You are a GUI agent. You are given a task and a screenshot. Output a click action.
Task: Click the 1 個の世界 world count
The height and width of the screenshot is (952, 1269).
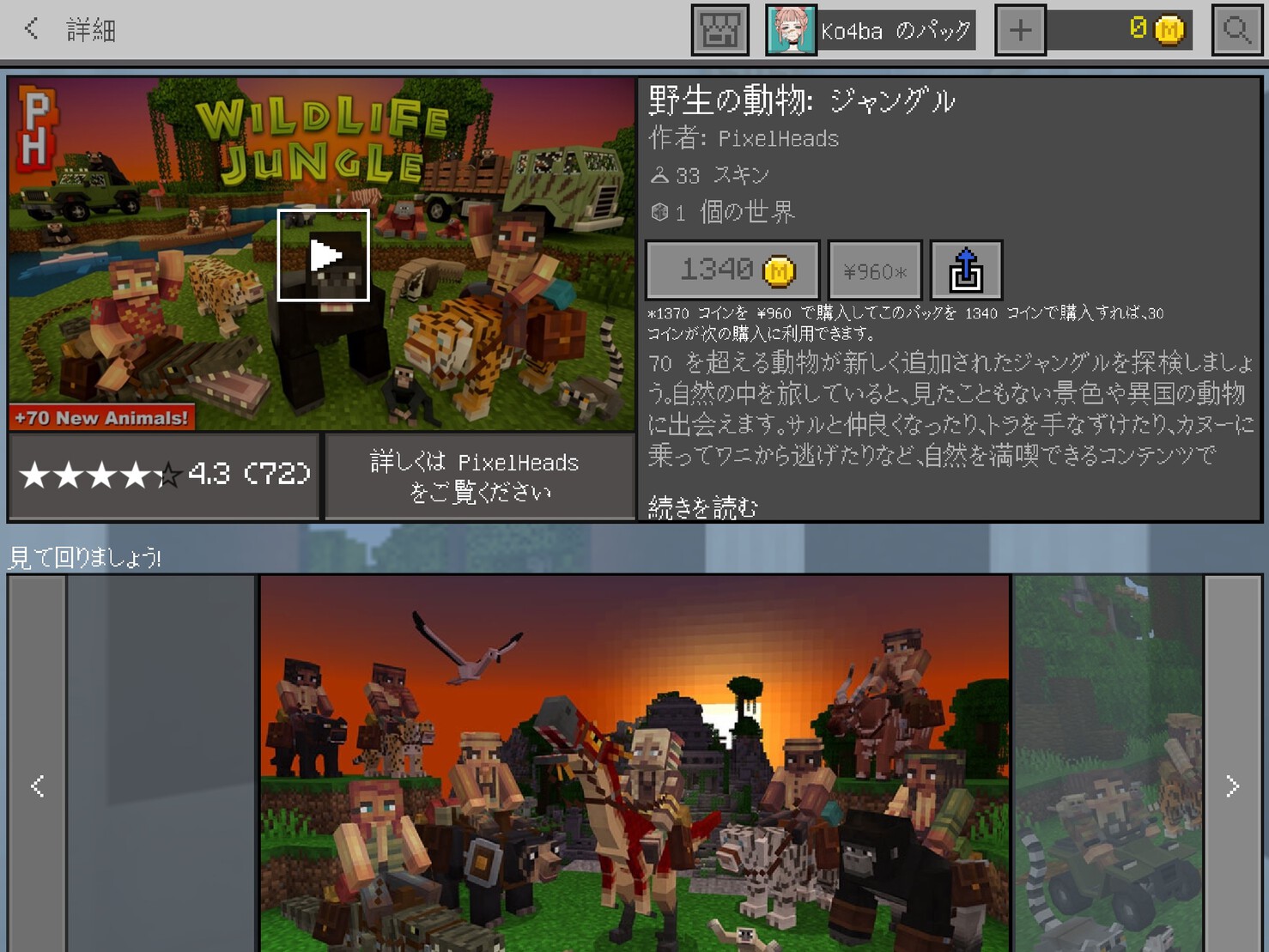tap(723, 212)
